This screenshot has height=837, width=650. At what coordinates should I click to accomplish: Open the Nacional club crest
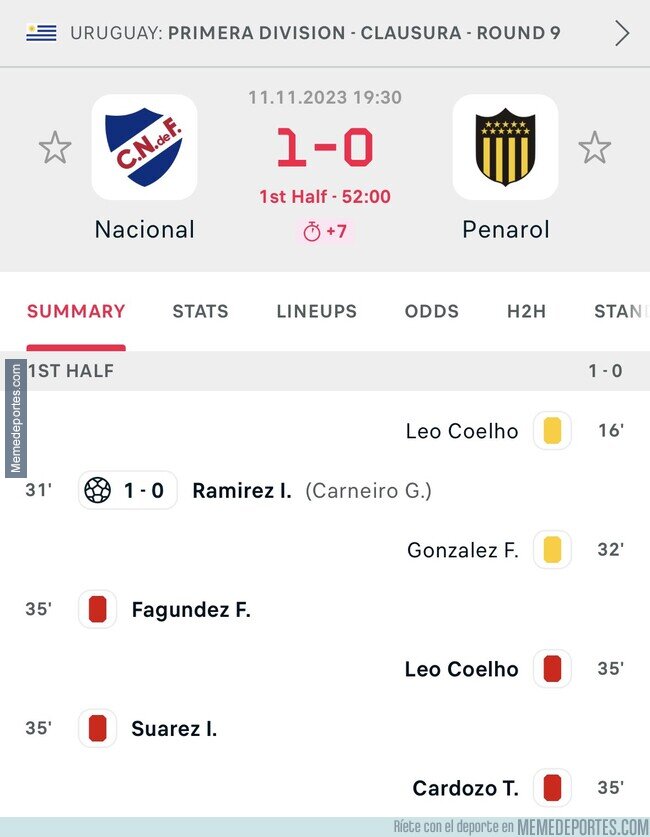pos(144,147)
